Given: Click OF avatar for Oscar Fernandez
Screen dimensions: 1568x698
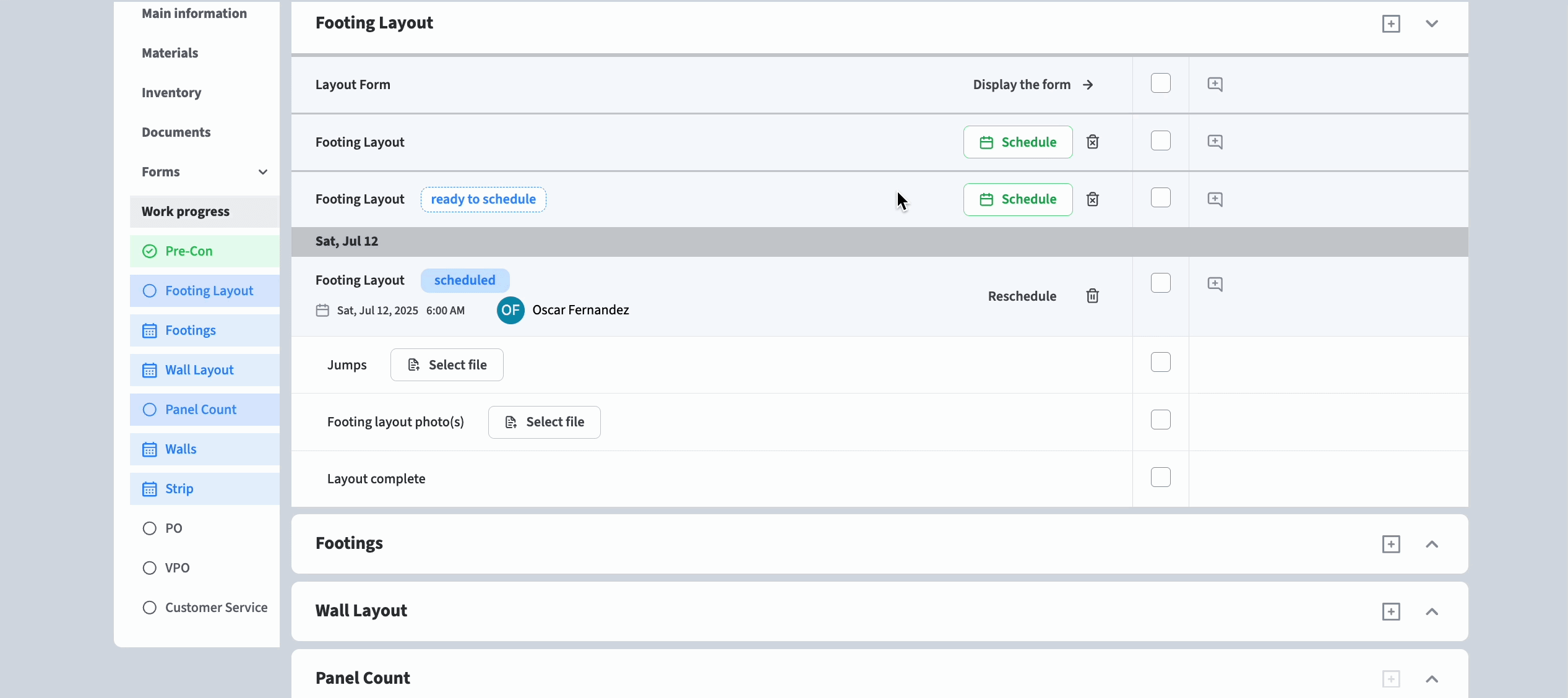Looking at the screenshot, I should 510,310.
